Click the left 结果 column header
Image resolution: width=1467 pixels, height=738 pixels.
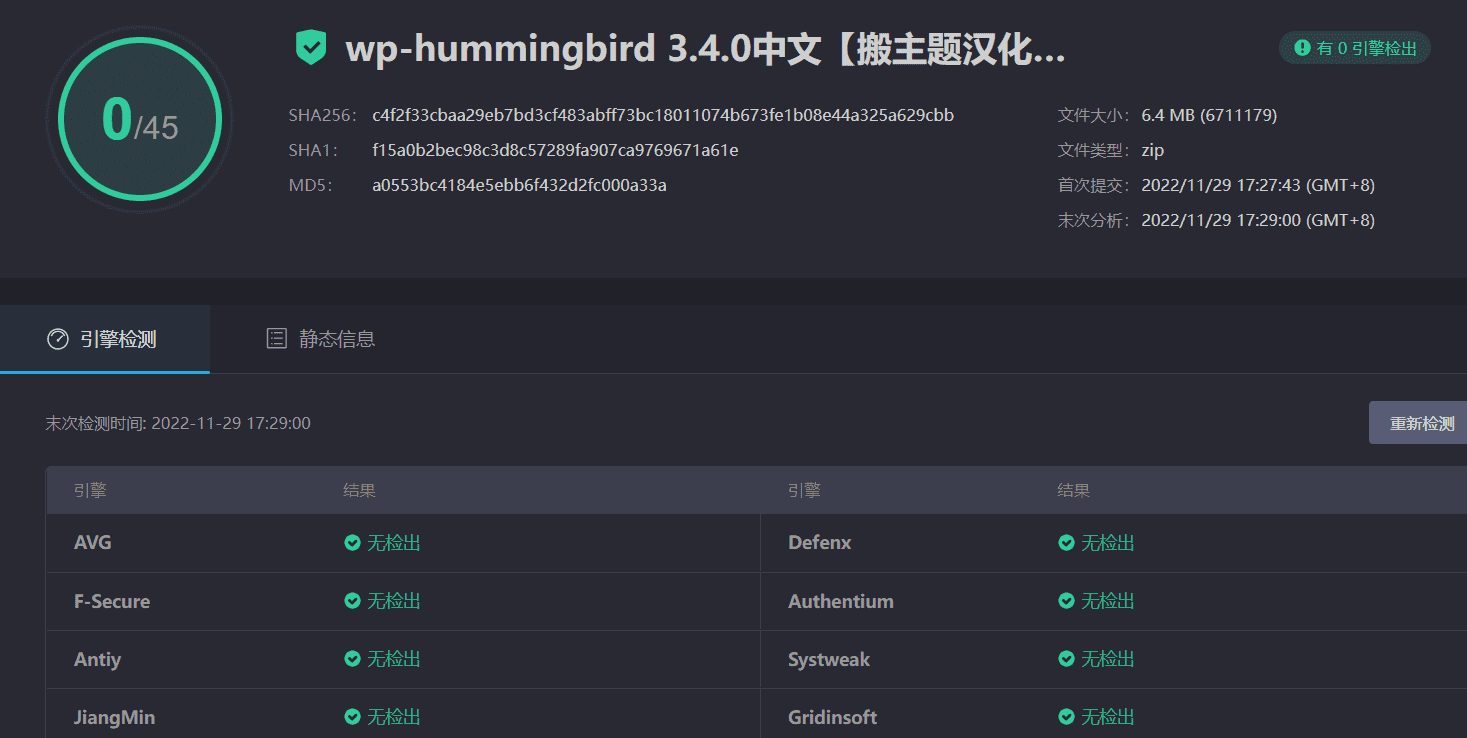click(359, 491)
